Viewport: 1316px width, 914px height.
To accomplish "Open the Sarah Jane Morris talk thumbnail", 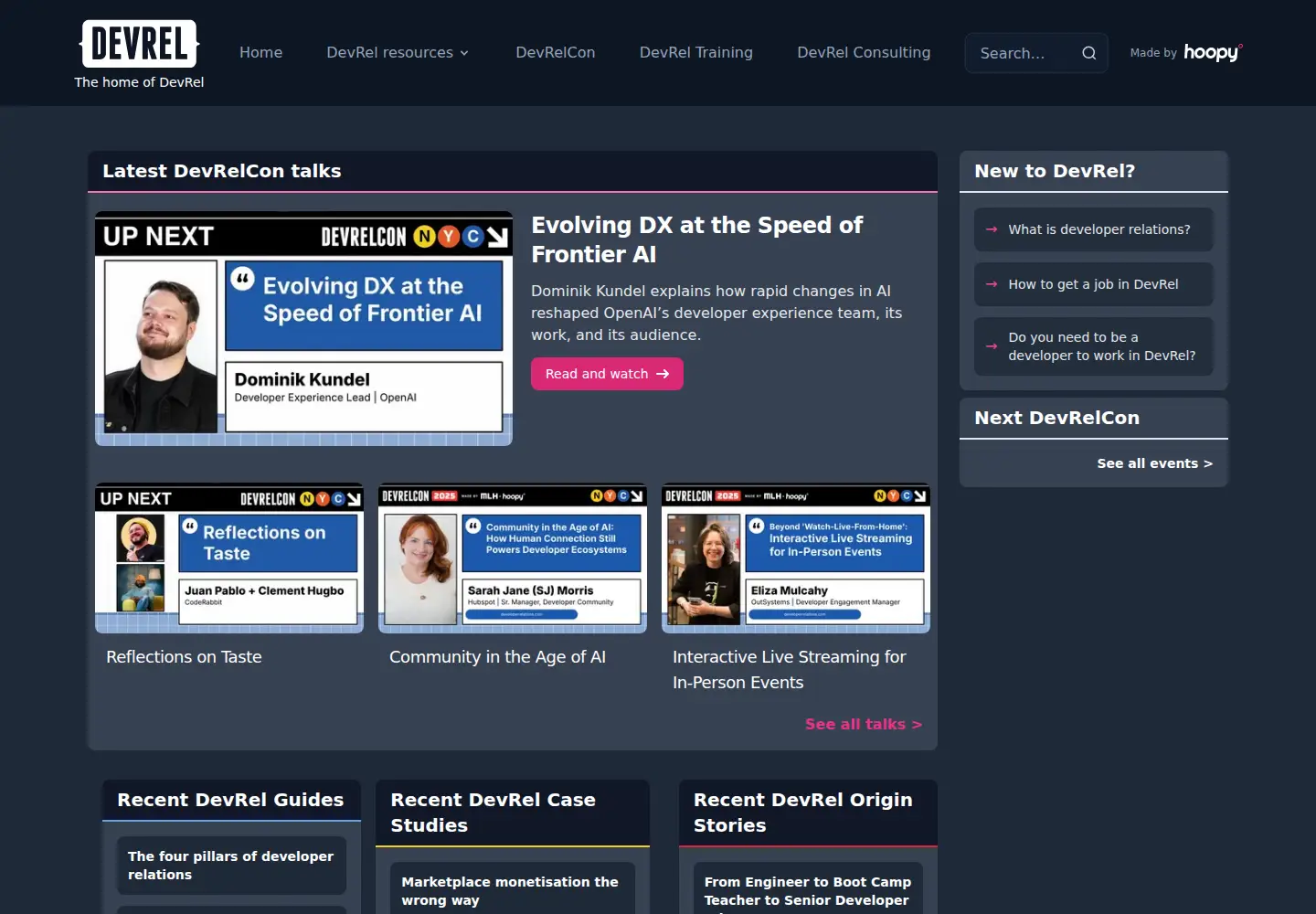I will (x=513, y=558).
